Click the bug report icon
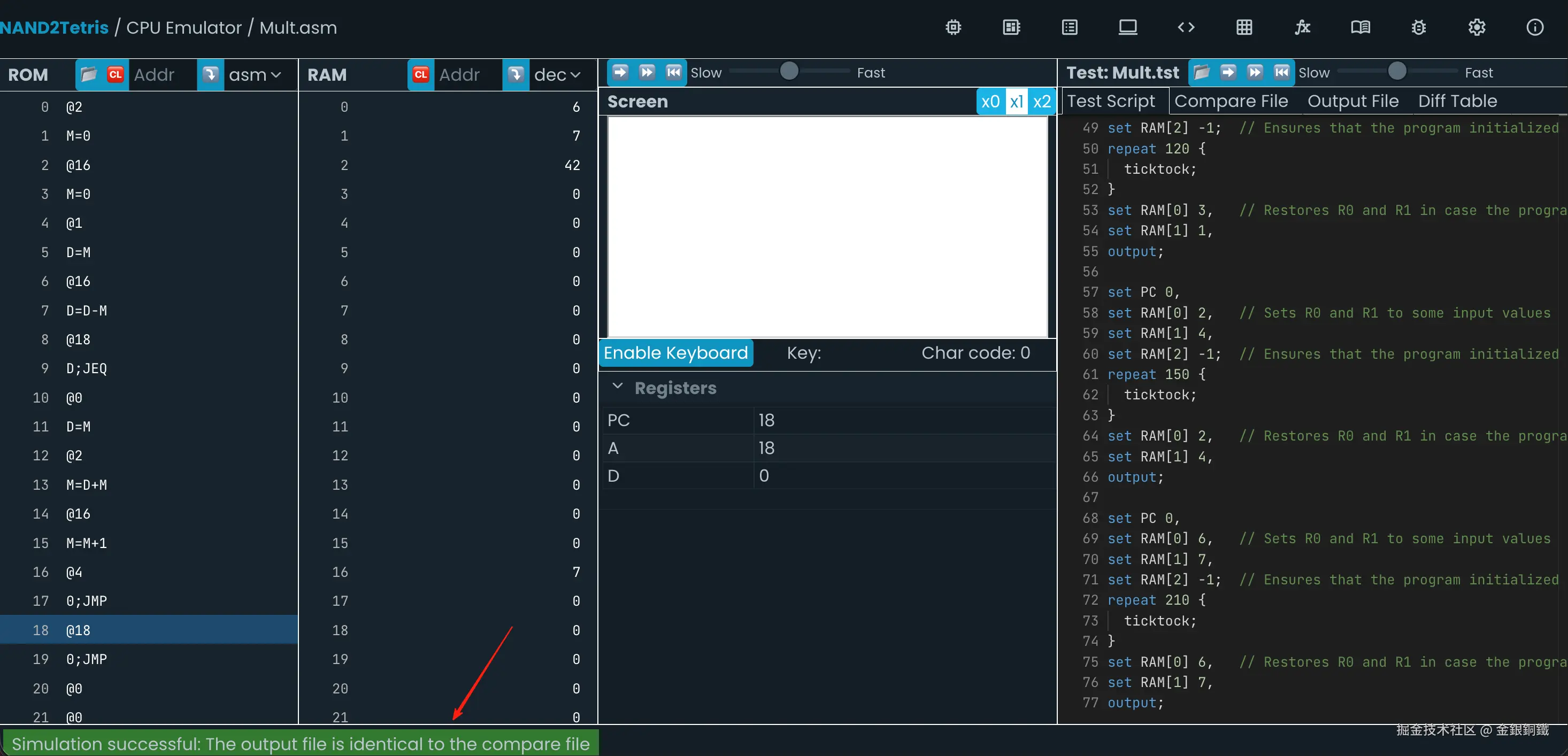1568x756 pixels. [1419, 27]
